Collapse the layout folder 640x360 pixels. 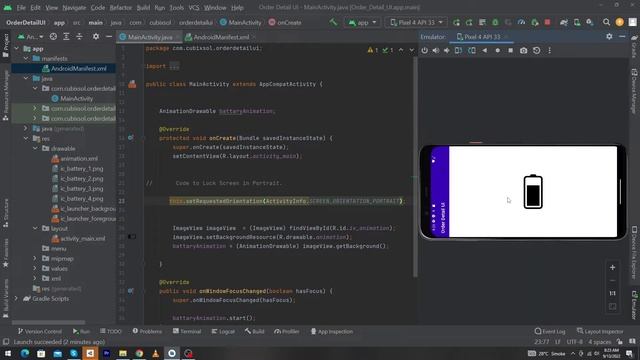tap(35, 229)
